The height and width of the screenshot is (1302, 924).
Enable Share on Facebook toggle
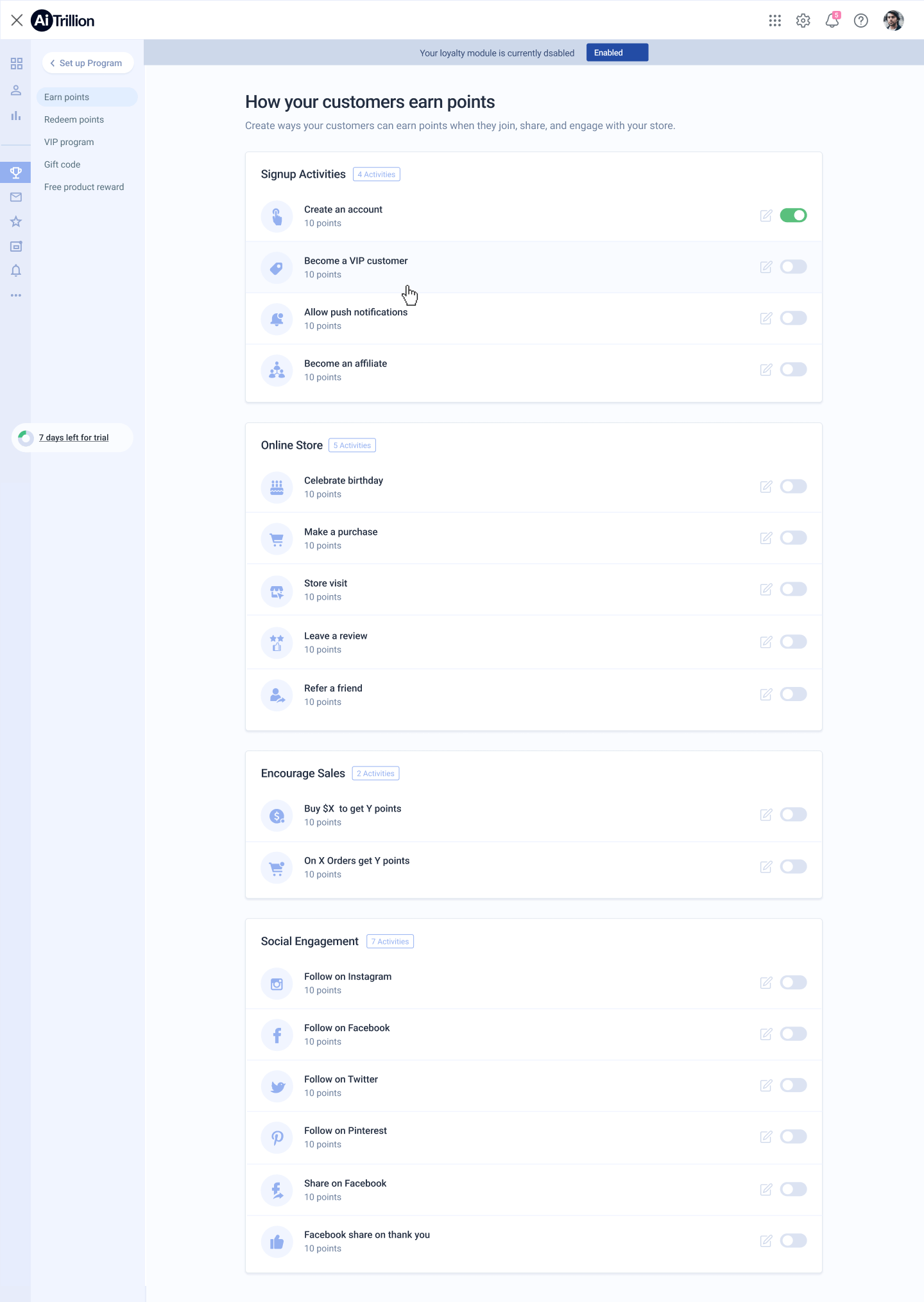pos(793,1189)
